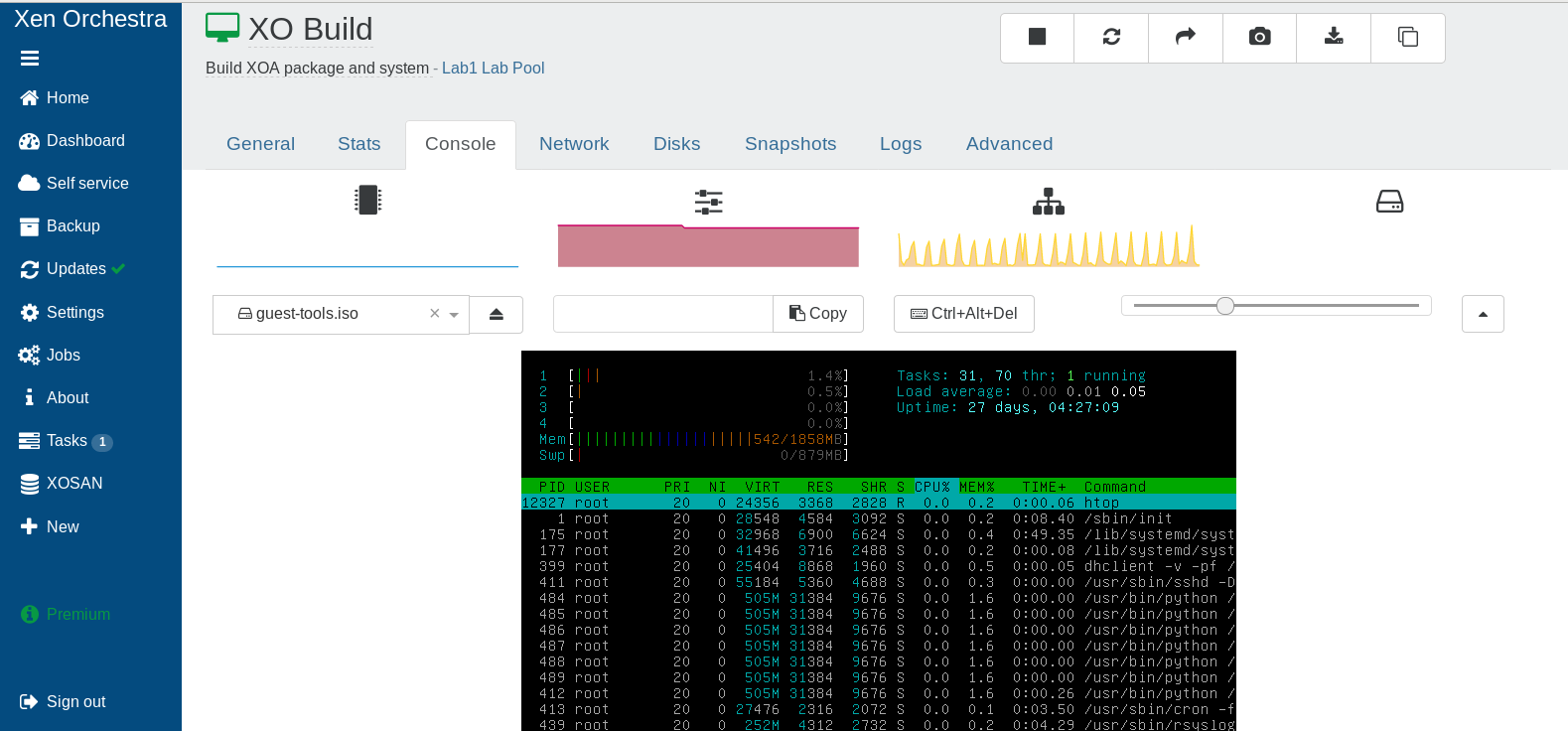Collapse the panel with the caret-up button
This screenshot has height=731, width=1568.
pos(1483,314)
